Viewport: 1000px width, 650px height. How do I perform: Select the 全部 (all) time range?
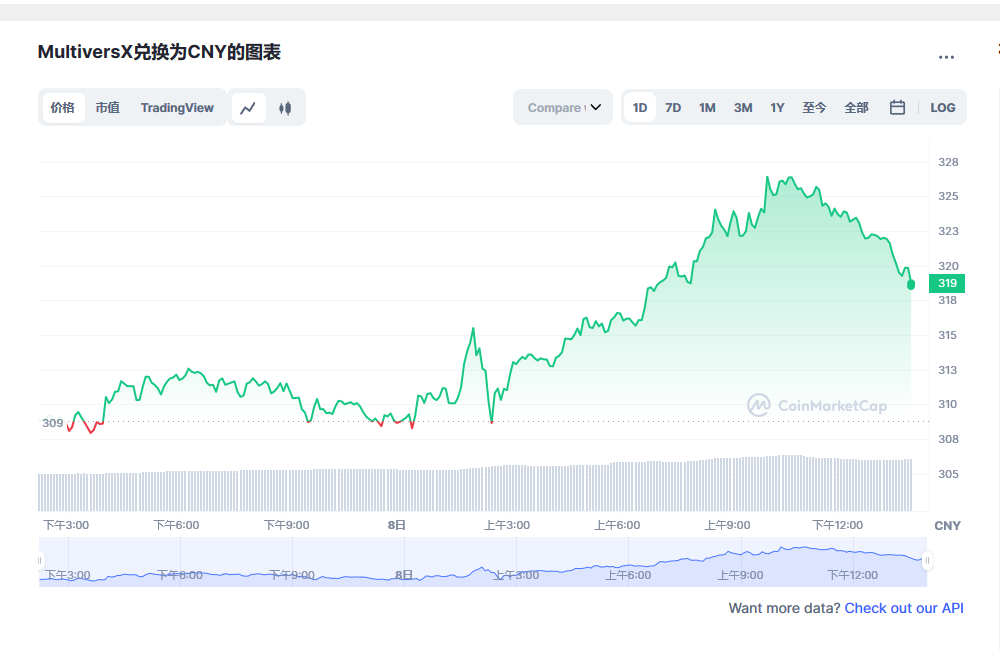(856, 108)
